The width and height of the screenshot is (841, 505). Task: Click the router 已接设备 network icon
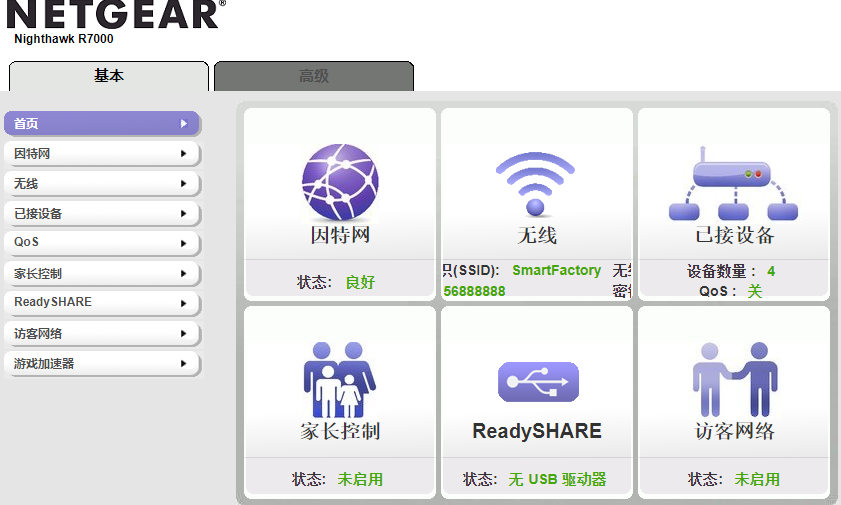(x=733, y=184)
